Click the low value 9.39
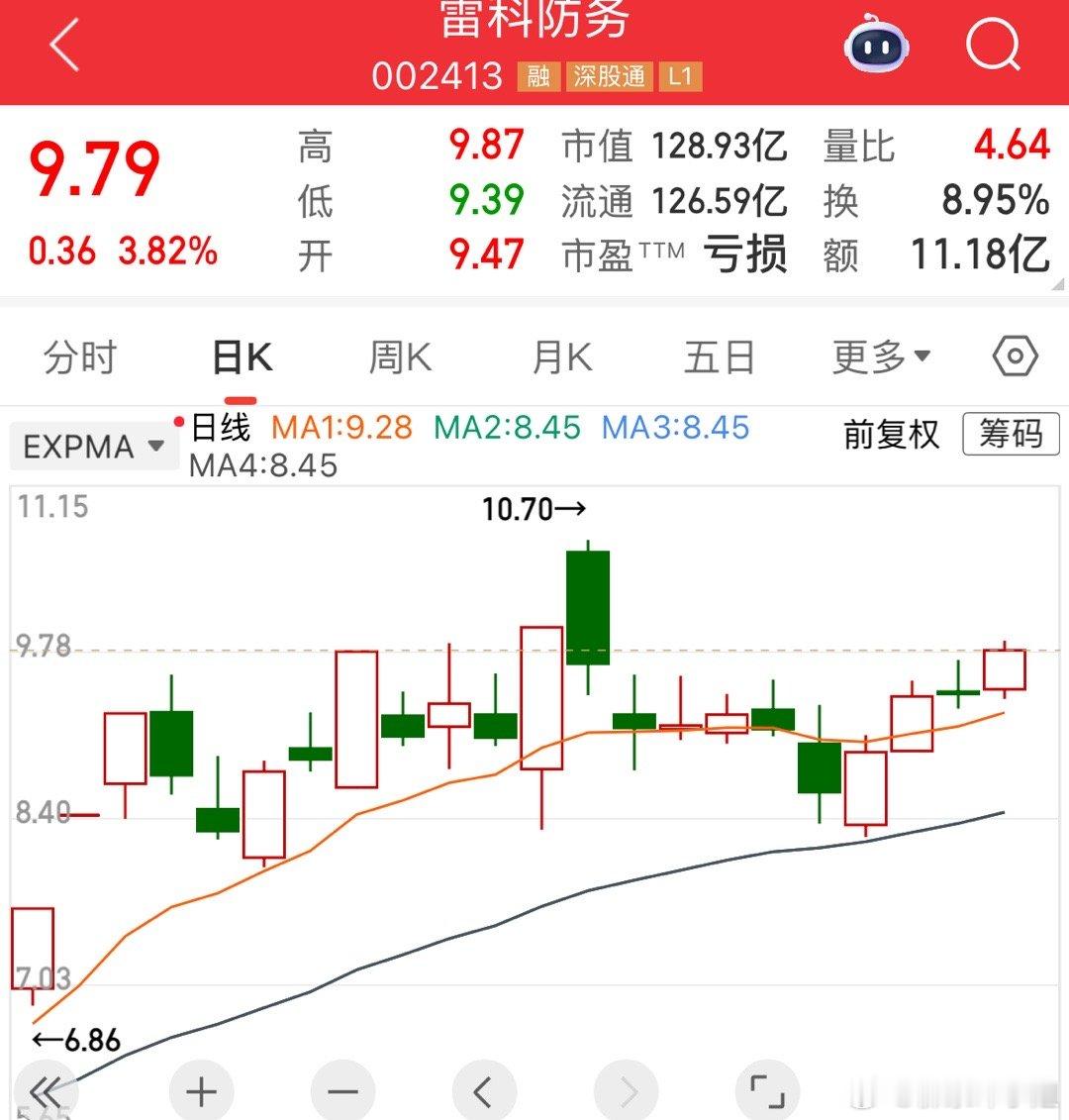The width and height of the screenshot is (1069, 1120). (x=486, y=200)
